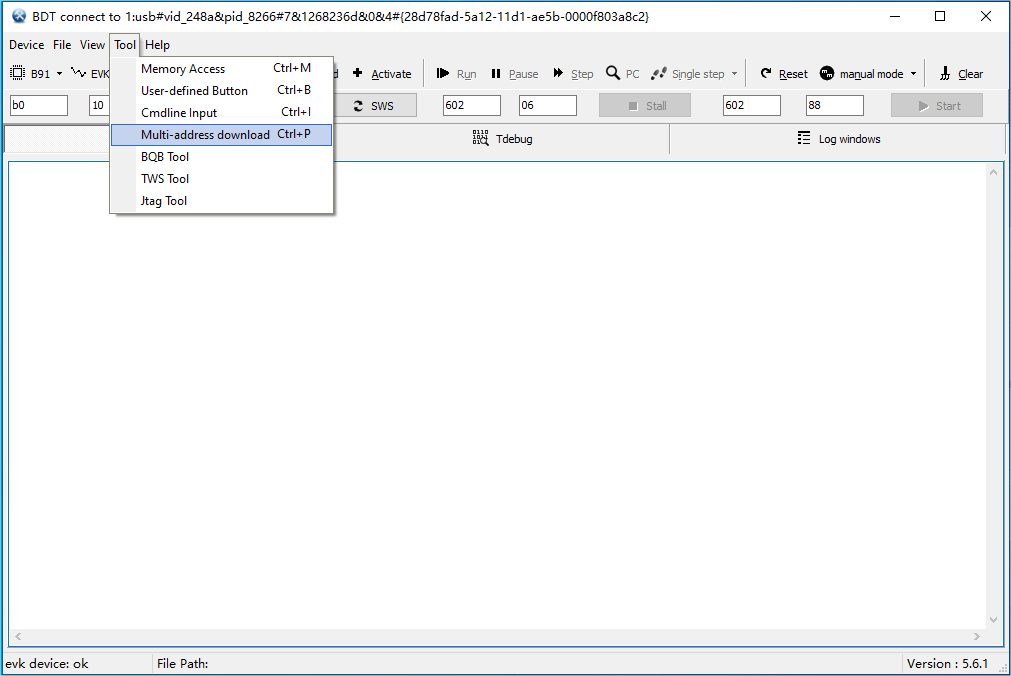
Task: Open the Device menu
Action: click(x=26, y=45)
